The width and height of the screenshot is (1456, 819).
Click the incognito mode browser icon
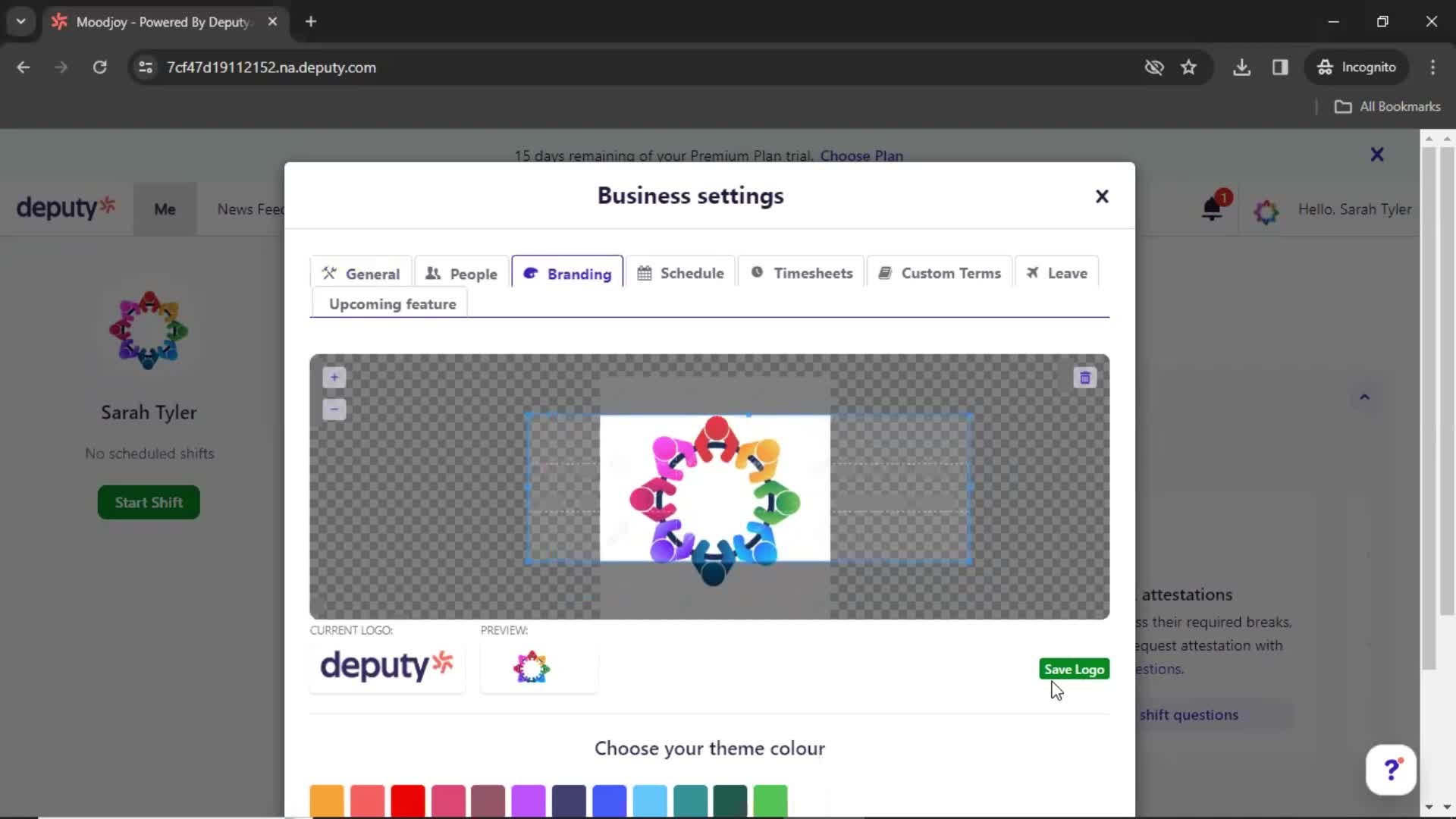(1324, 67)
